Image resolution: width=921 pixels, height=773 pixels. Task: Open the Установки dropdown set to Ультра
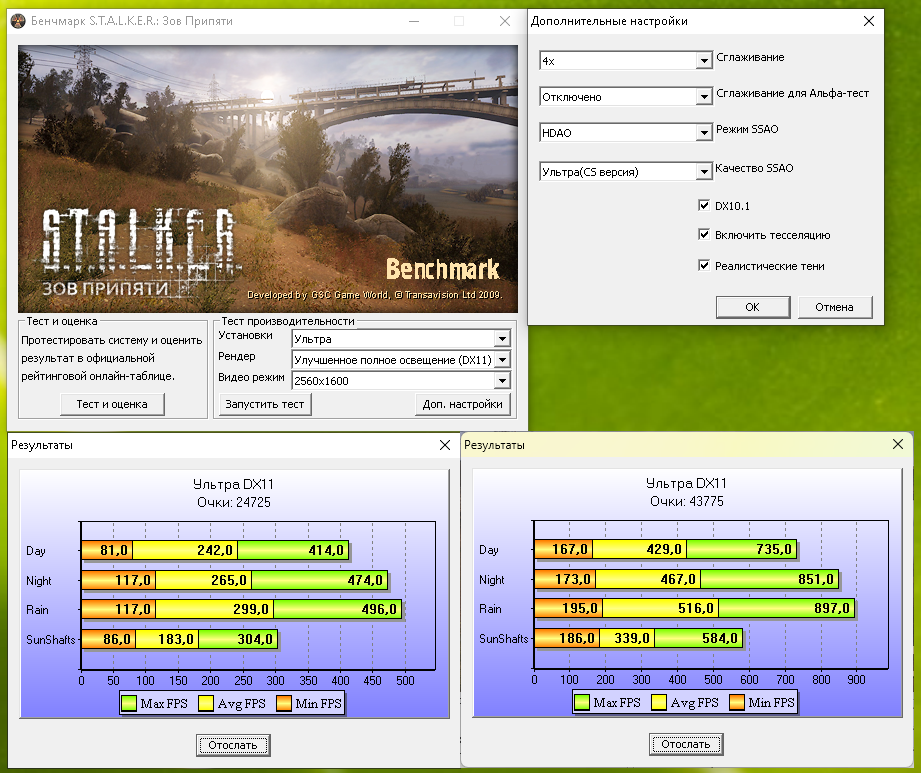tap(502, 339)
